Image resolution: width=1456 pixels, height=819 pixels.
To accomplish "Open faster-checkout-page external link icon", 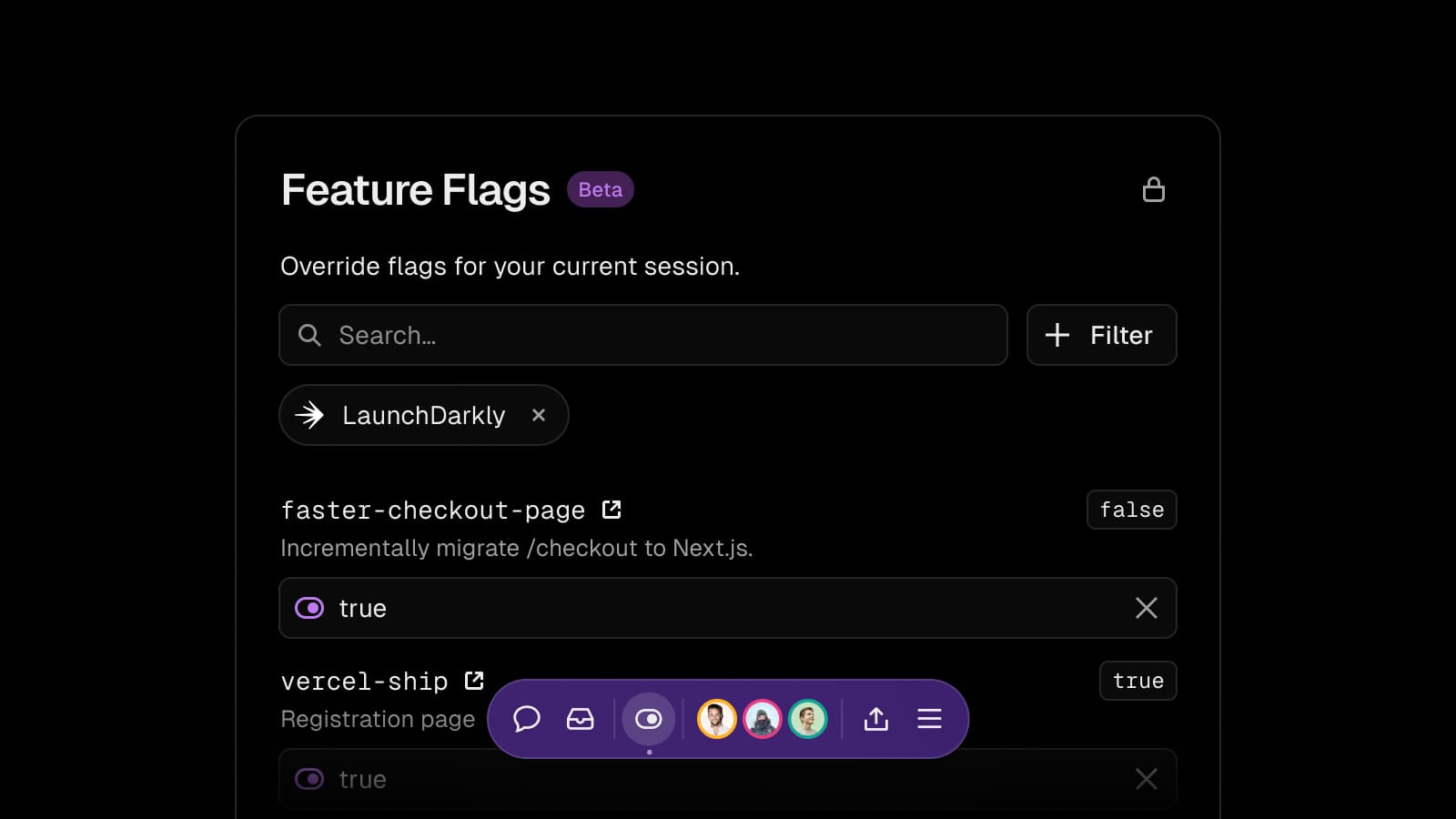I will coord(612,510).
